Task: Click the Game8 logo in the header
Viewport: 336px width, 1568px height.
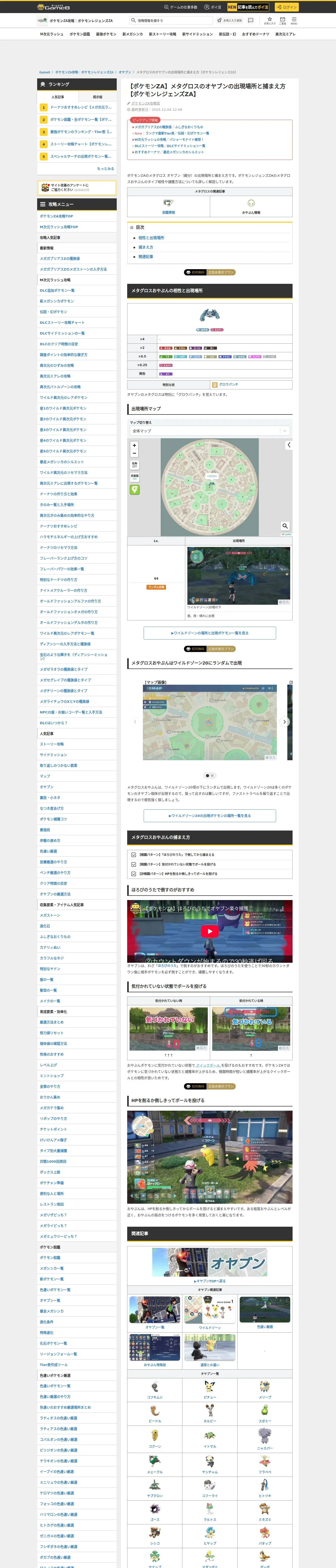Action: click(x=53, y=7)
